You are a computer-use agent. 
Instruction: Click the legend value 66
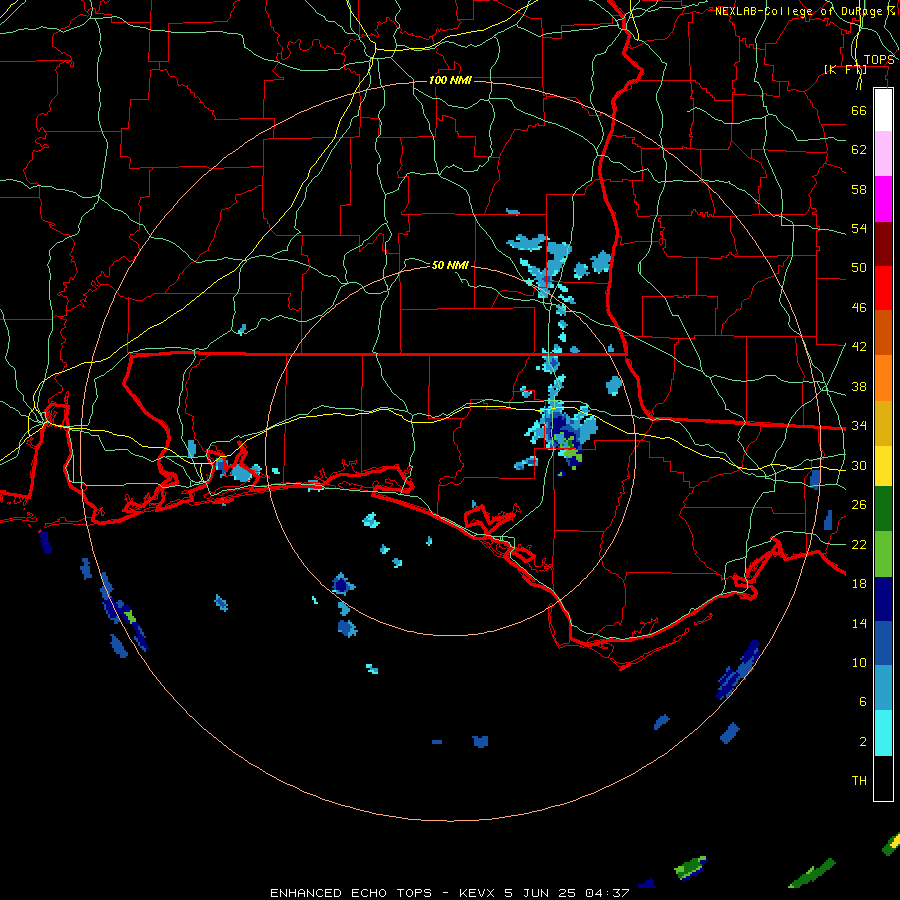click(859, 110)
